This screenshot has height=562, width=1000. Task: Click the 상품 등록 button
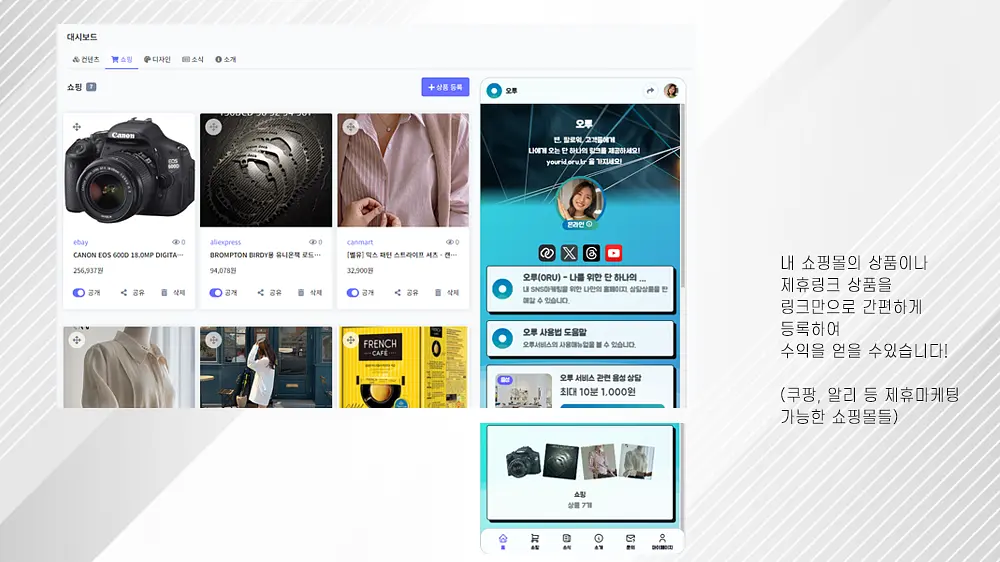coord(445,87)
